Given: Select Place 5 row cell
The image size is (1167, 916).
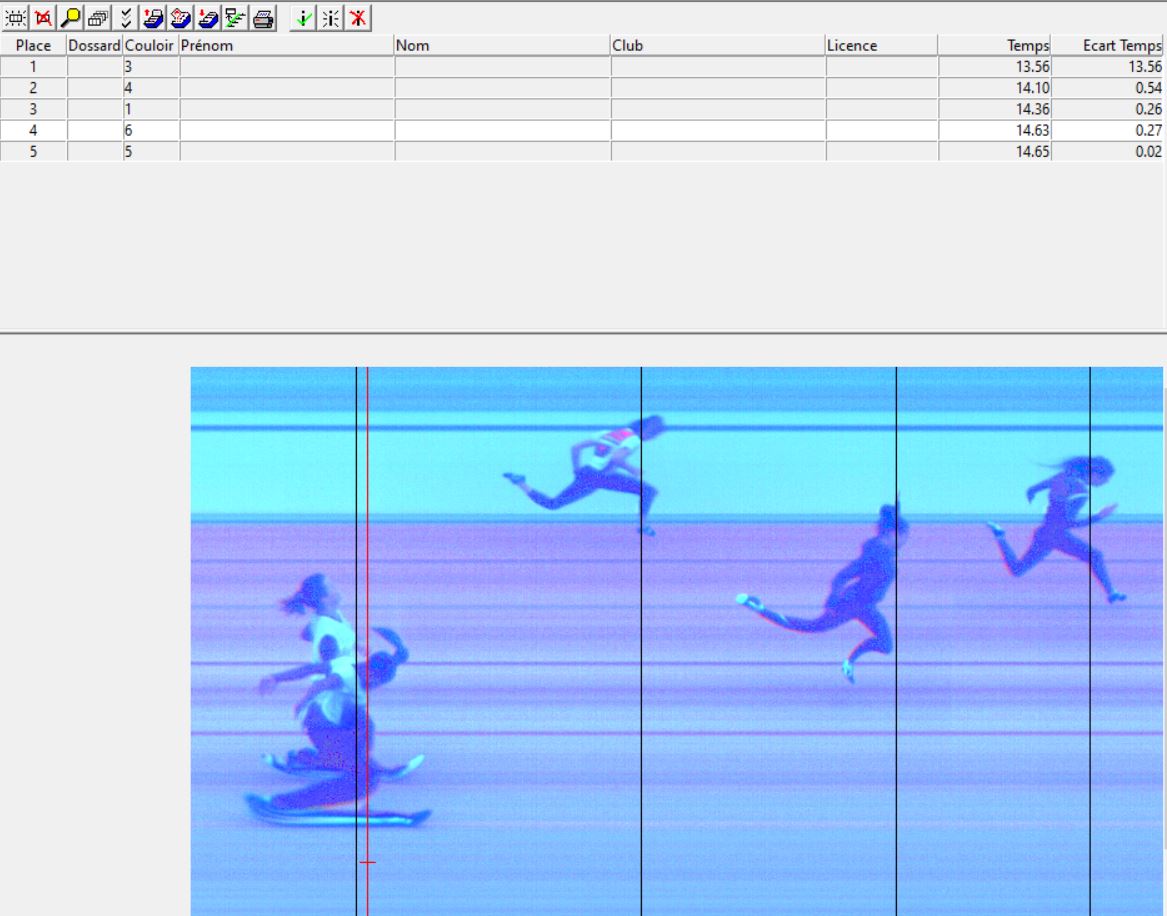Looking at the screenshot, I should [x=33, y=152].
